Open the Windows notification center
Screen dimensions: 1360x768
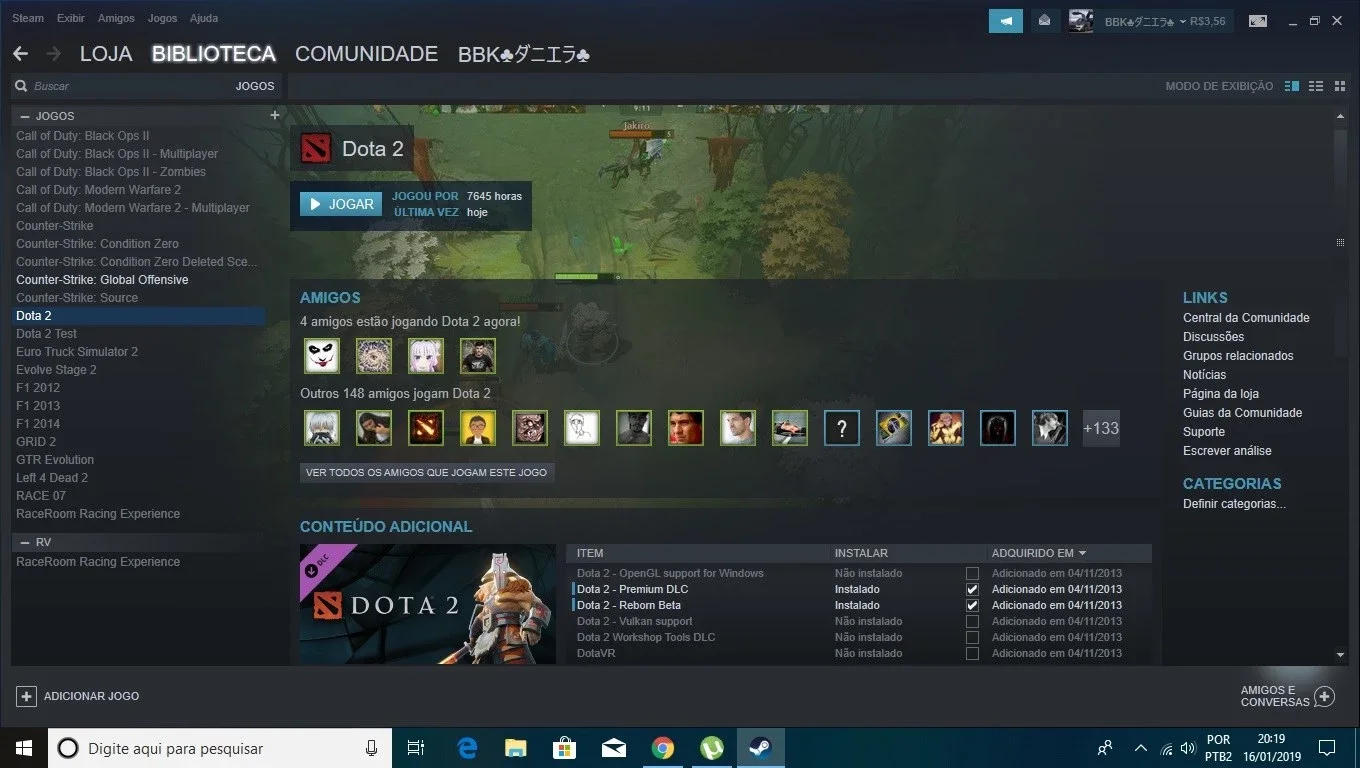pos(1327,748)
